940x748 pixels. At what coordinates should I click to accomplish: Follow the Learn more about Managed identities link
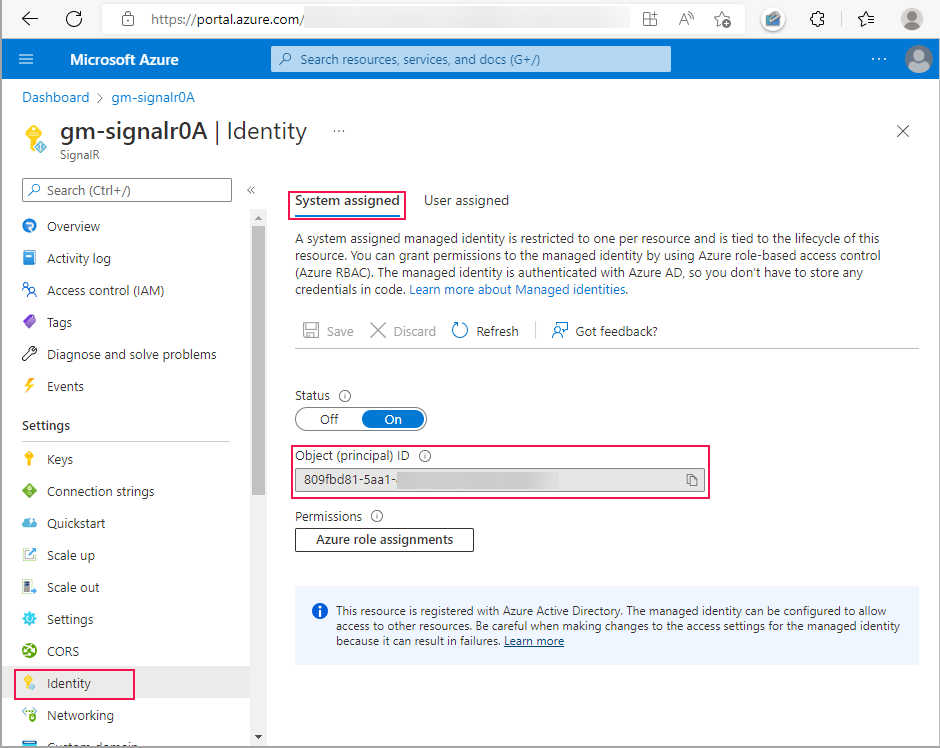(x=516, y=289)
